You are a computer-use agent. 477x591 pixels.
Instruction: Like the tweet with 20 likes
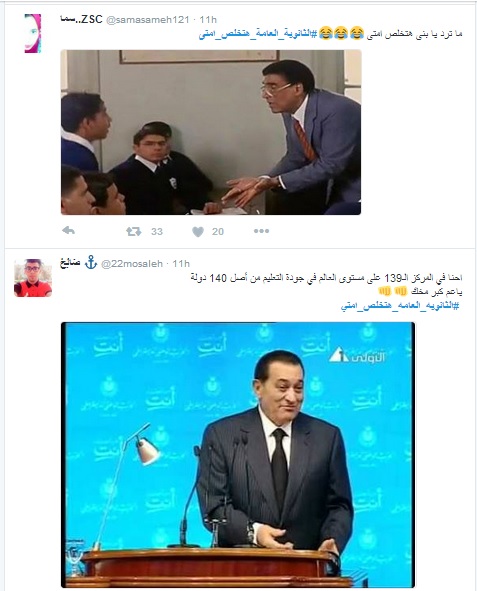[x=198, y=231]
